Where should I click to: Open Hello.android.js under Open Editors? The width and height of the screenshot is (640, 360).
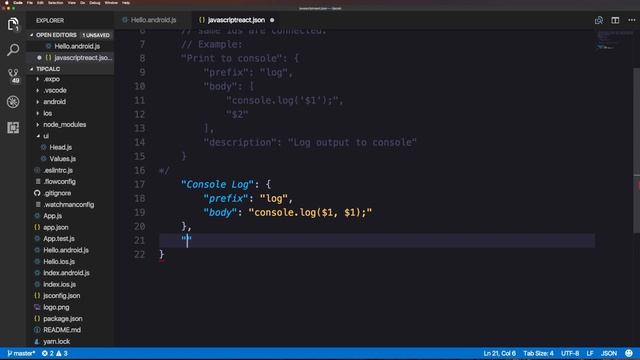coord(77,47)
